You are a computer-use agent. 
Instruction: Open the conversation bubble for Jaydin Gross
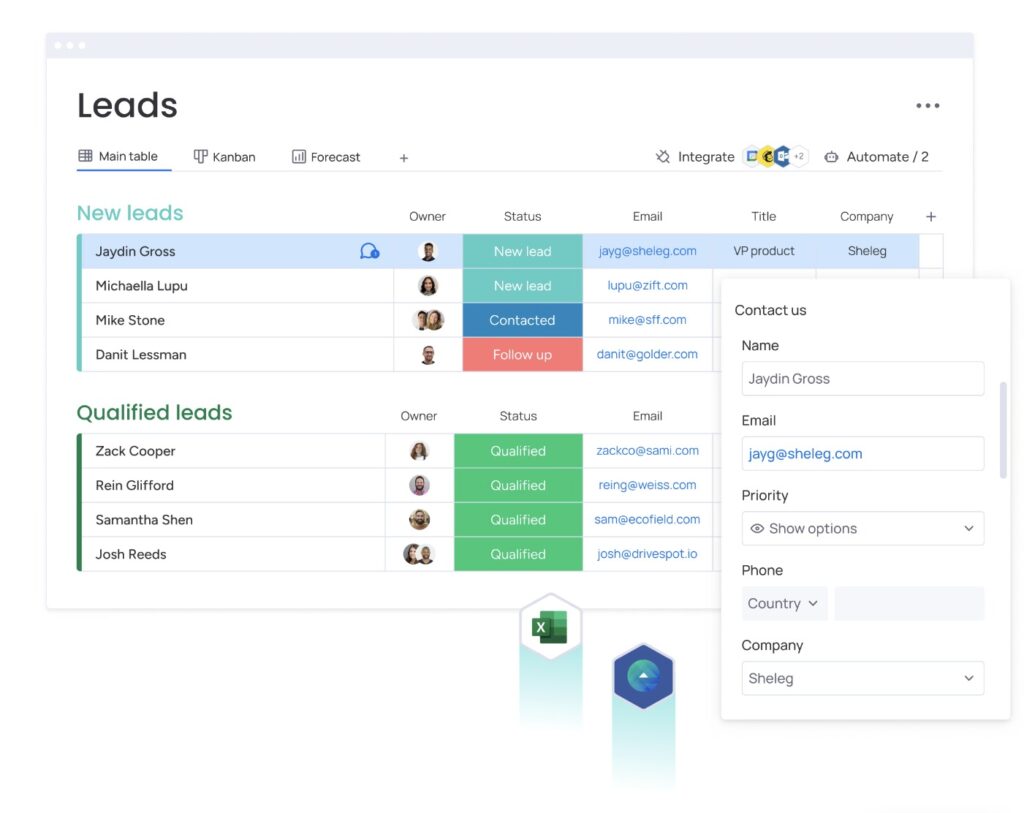click(370, 251)
